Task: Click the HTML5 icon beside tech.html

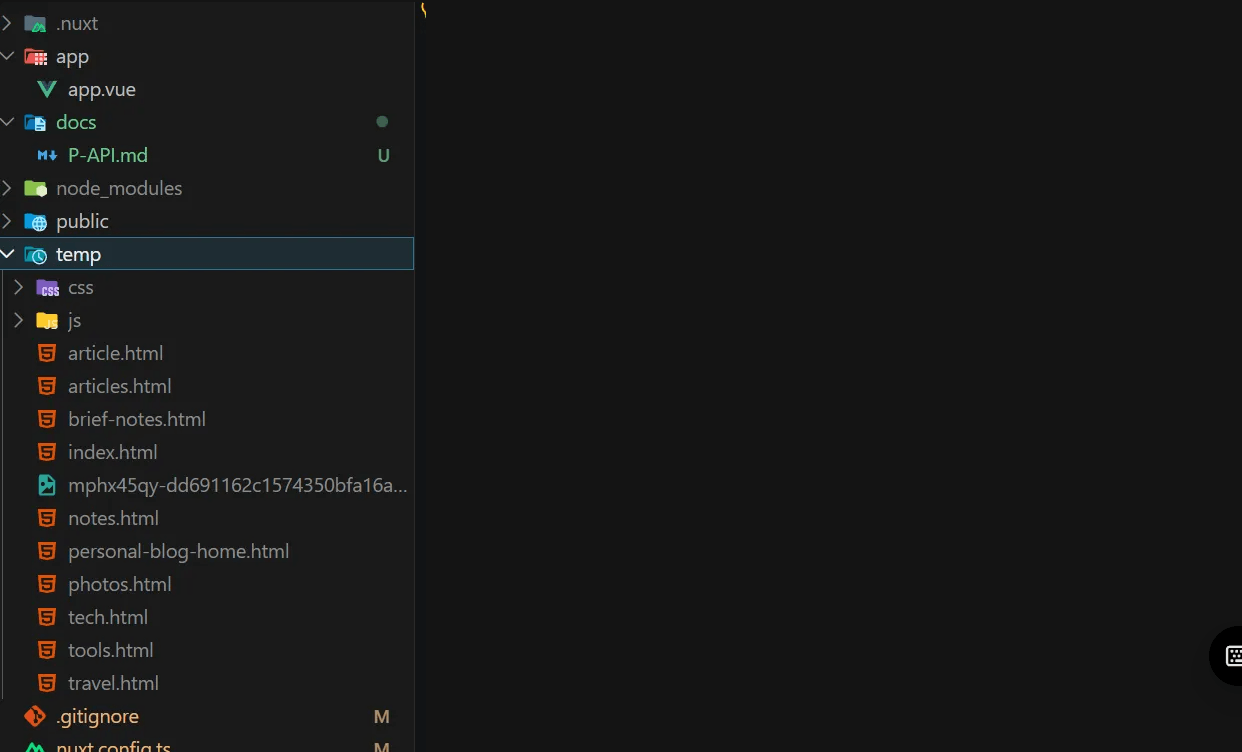Action: pyautogui.click(x=47, y=617)
